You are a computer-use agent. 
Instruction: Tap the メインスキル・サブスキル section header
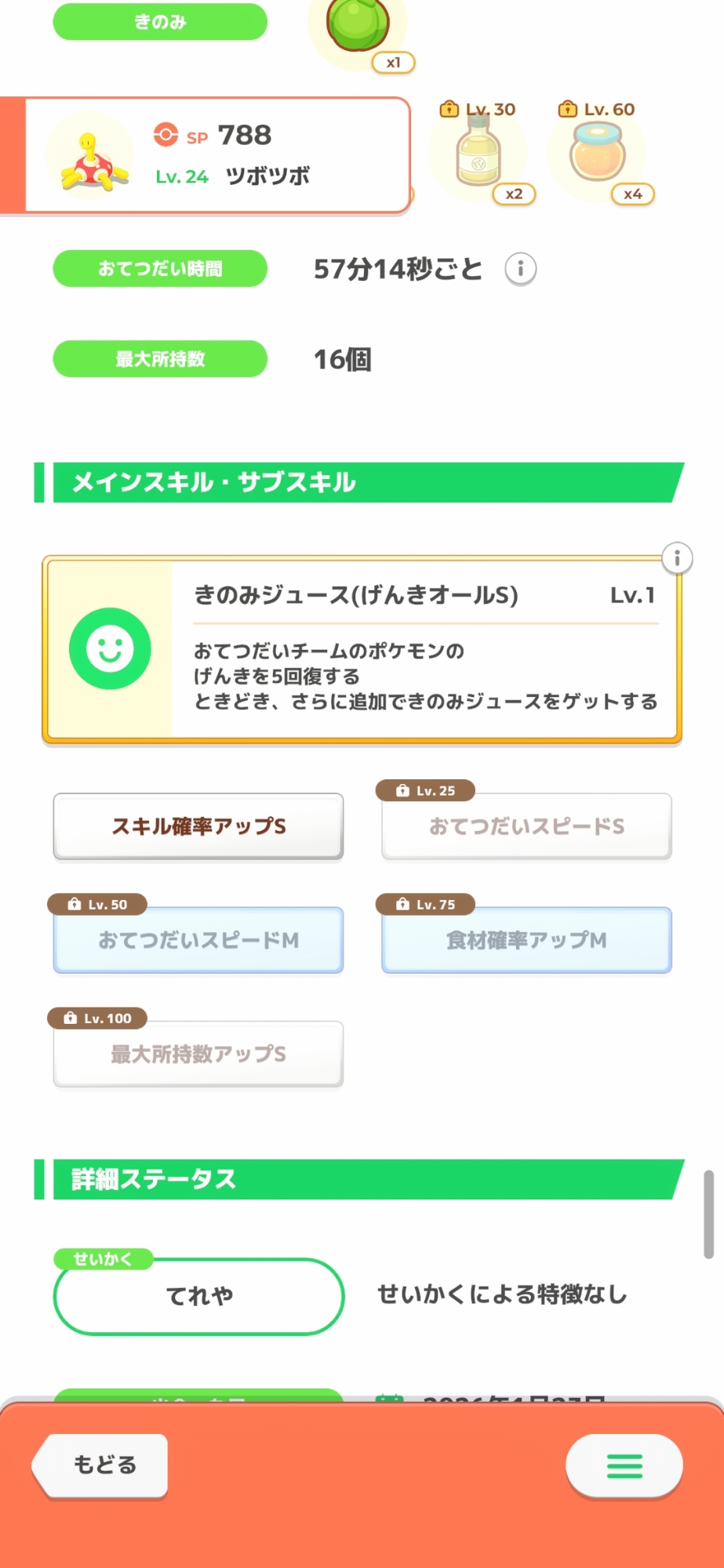[x=361, y=482]
